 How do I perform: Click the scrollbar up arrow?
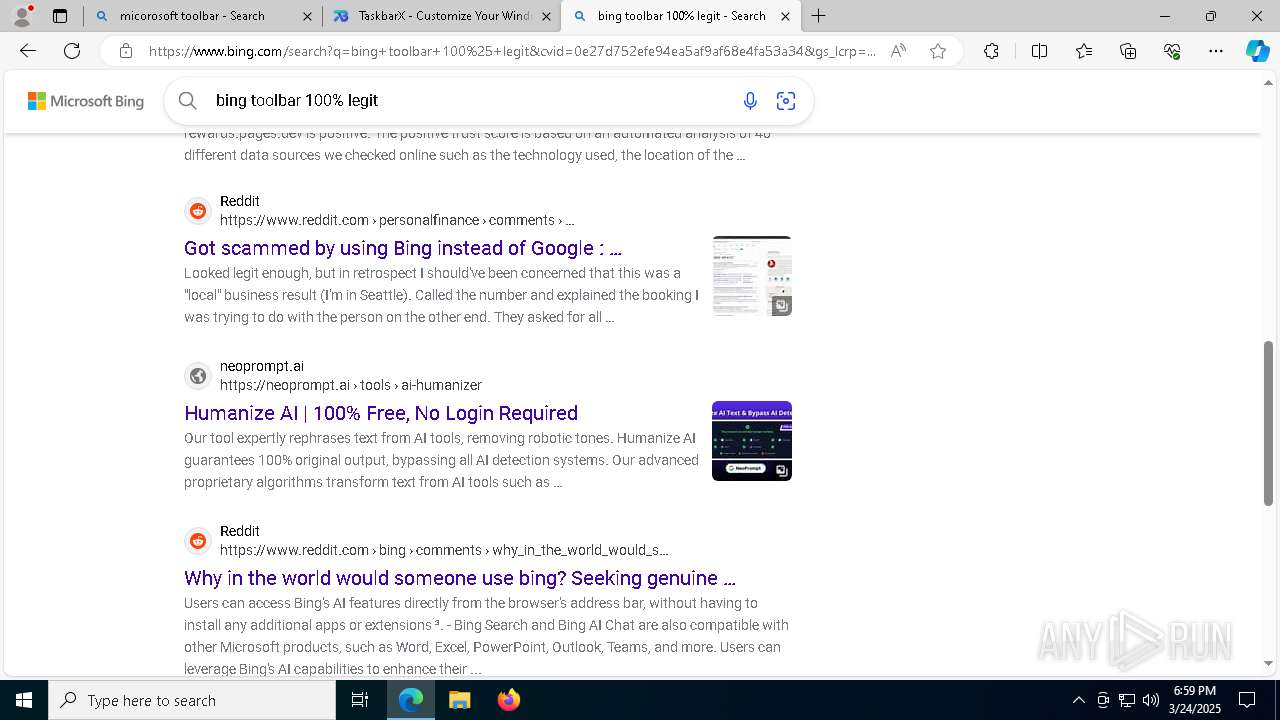1269,82
